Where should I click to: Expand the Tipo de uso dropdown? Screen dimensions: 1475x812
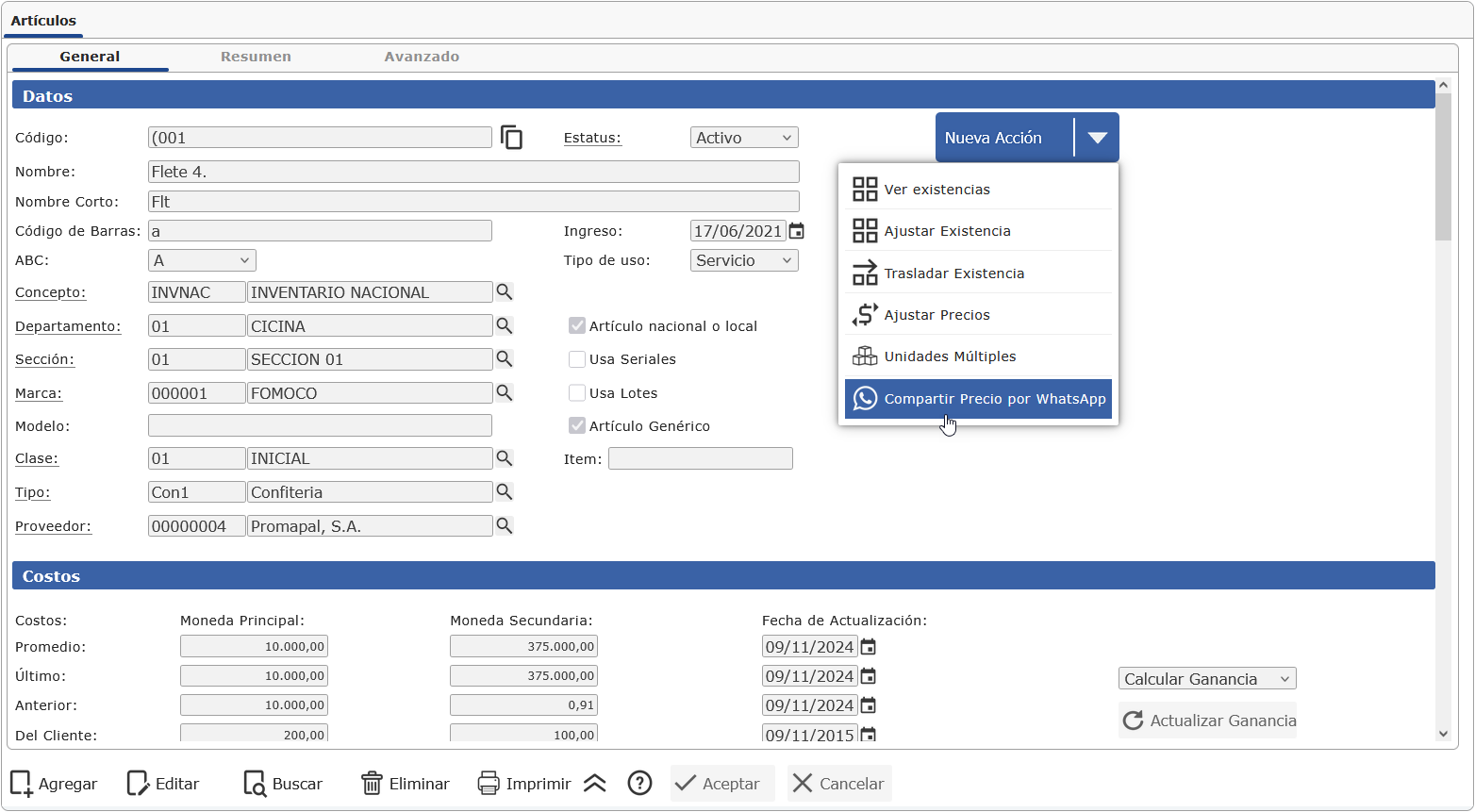[x=744, y=260]
